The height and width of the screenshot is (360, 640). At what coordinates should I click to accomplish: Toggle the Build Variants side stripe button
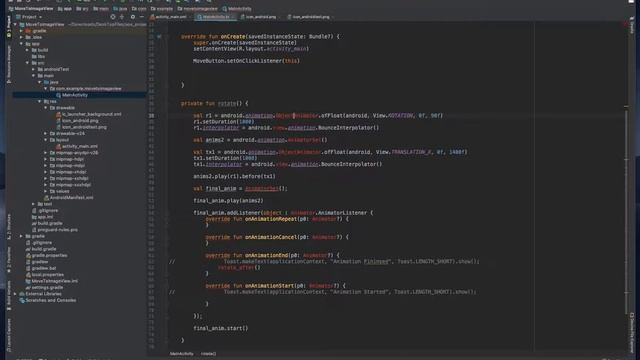click(x=9, y=296)
